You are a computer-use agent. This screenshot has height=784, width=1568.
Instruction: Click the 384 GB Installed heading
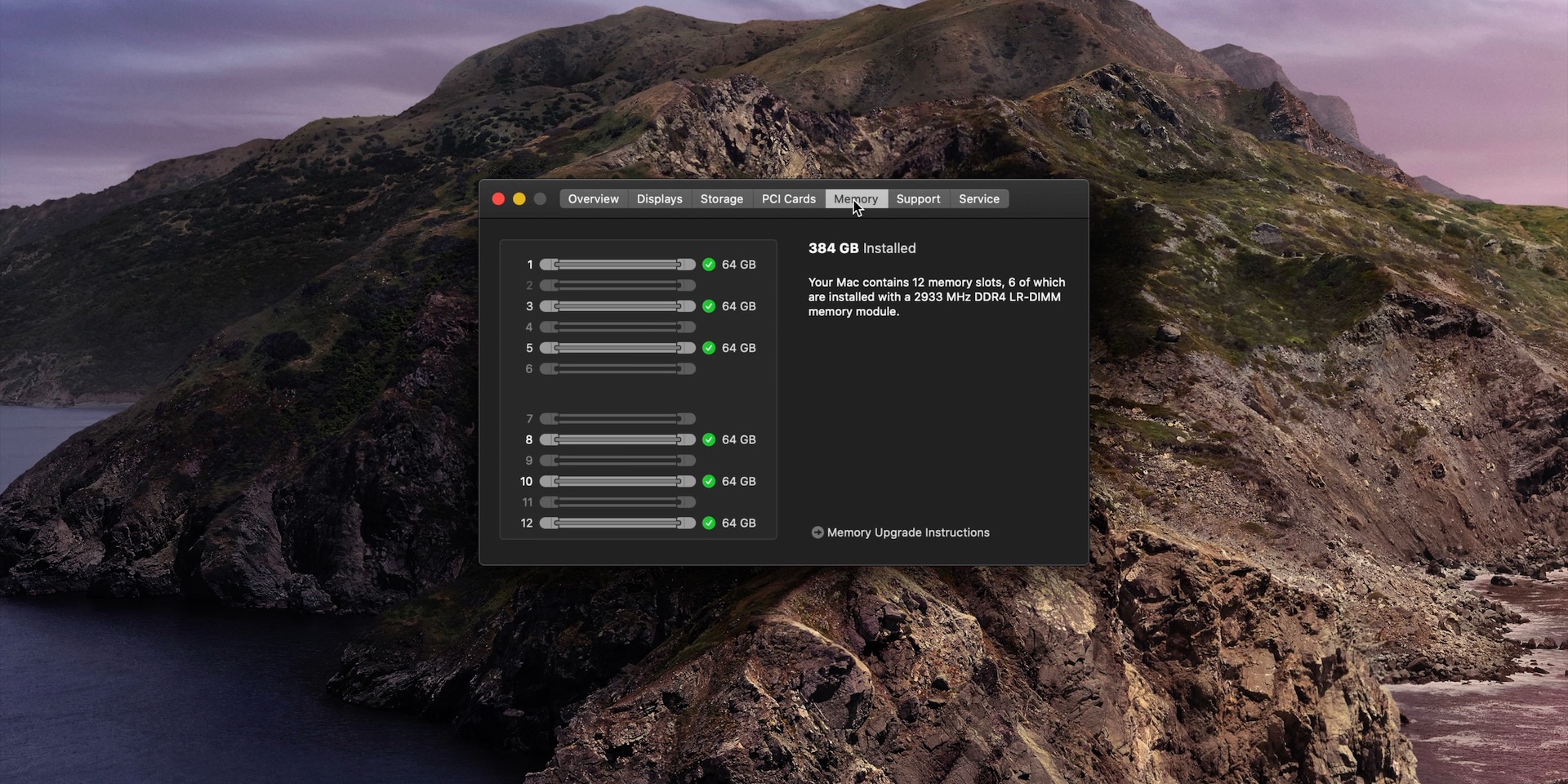click(x=862, y=248)
